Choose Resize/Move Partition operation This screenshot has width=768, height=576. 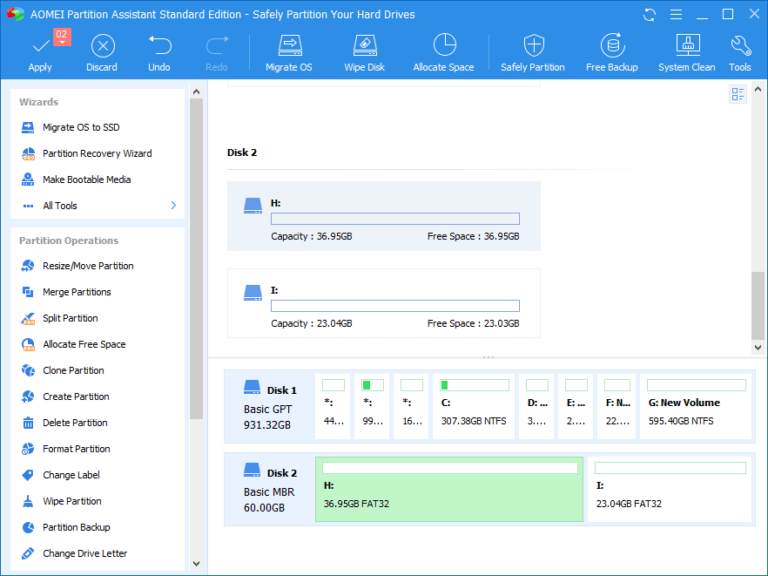88,266
